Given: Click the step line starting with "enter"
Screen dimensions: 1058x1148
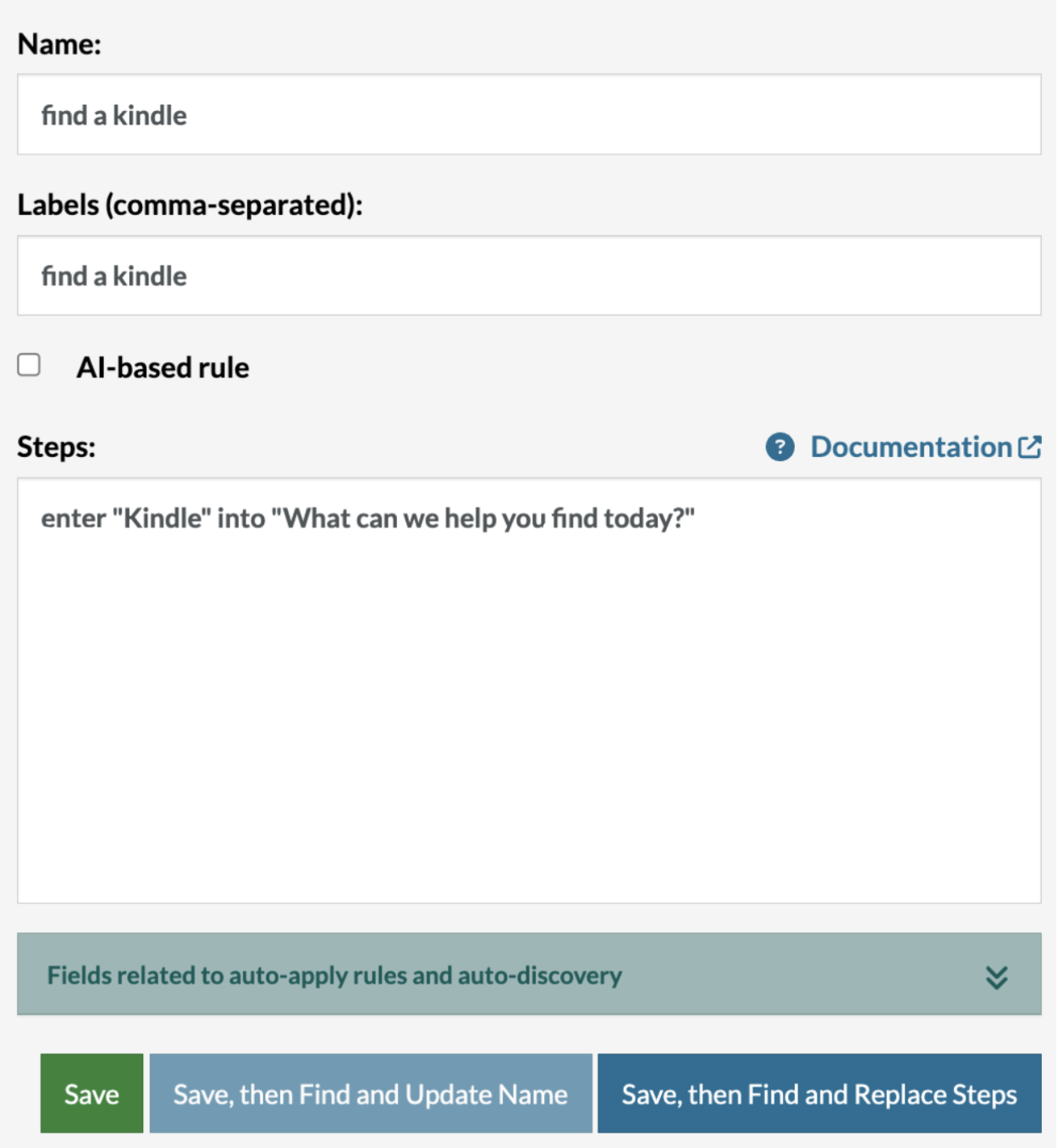Looking at the screenshot, I should 367,518.
